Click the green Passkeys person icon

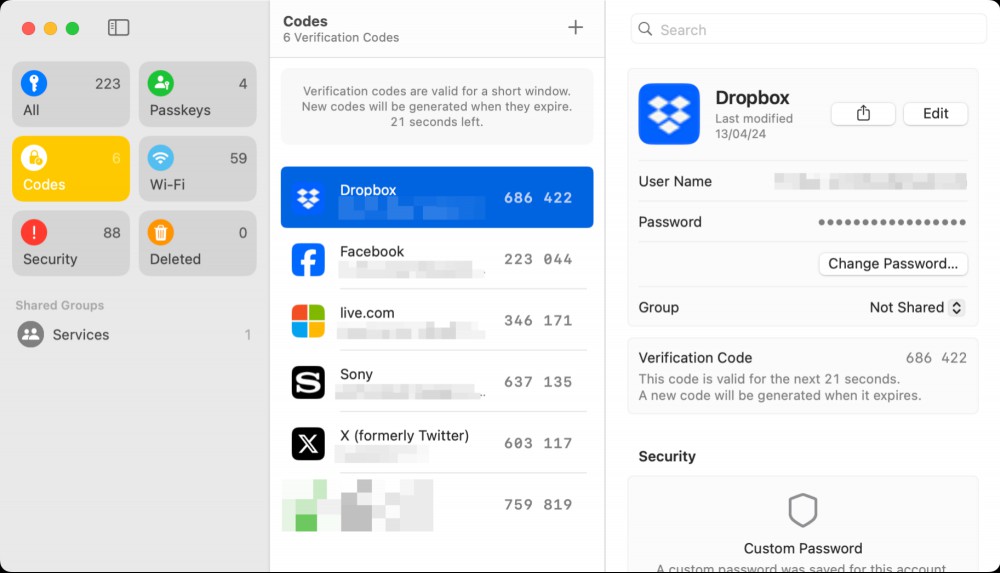pos(161,83)
